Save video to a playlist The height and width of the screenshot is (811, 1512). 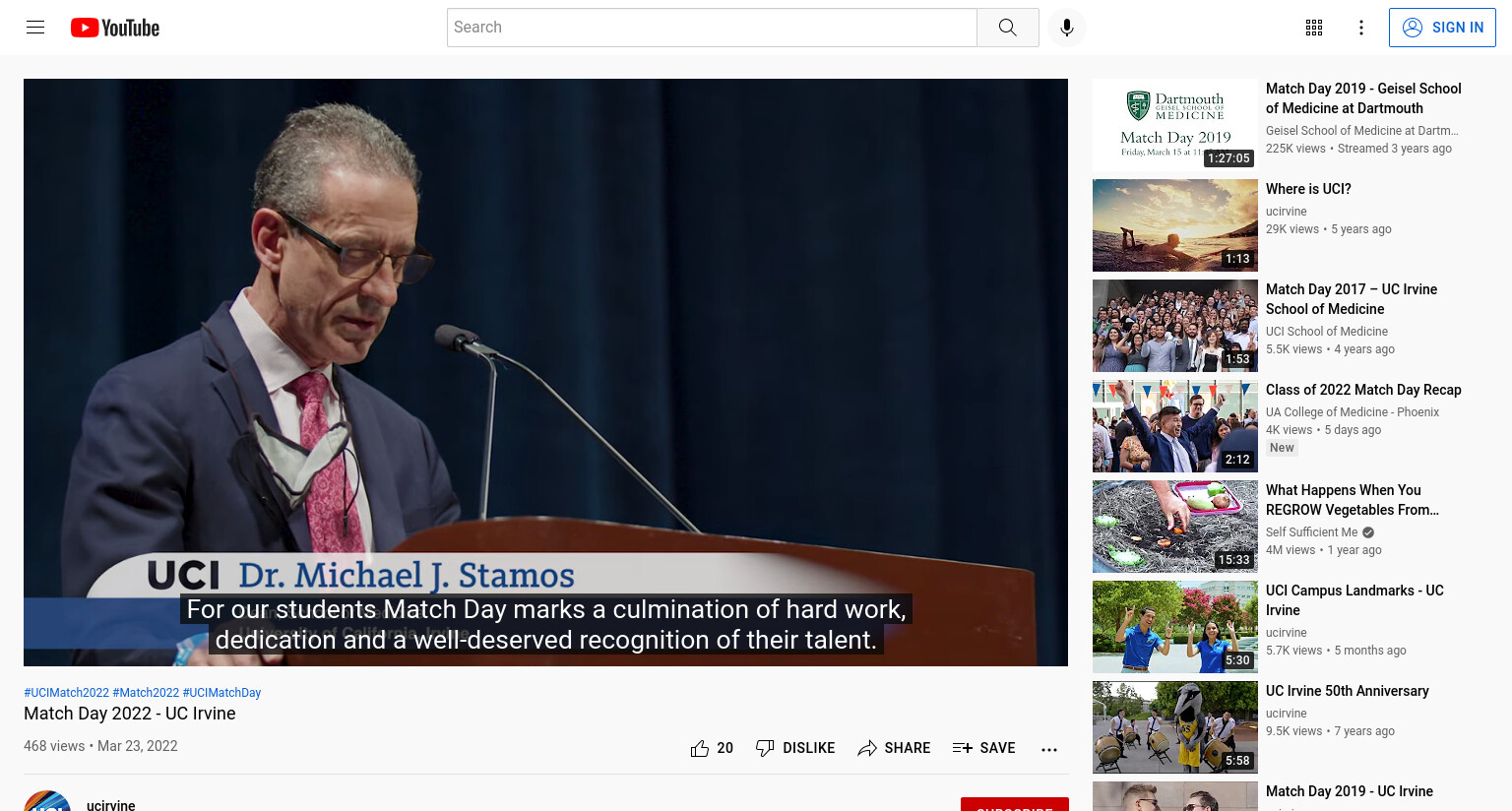click(x=984, y=748)
